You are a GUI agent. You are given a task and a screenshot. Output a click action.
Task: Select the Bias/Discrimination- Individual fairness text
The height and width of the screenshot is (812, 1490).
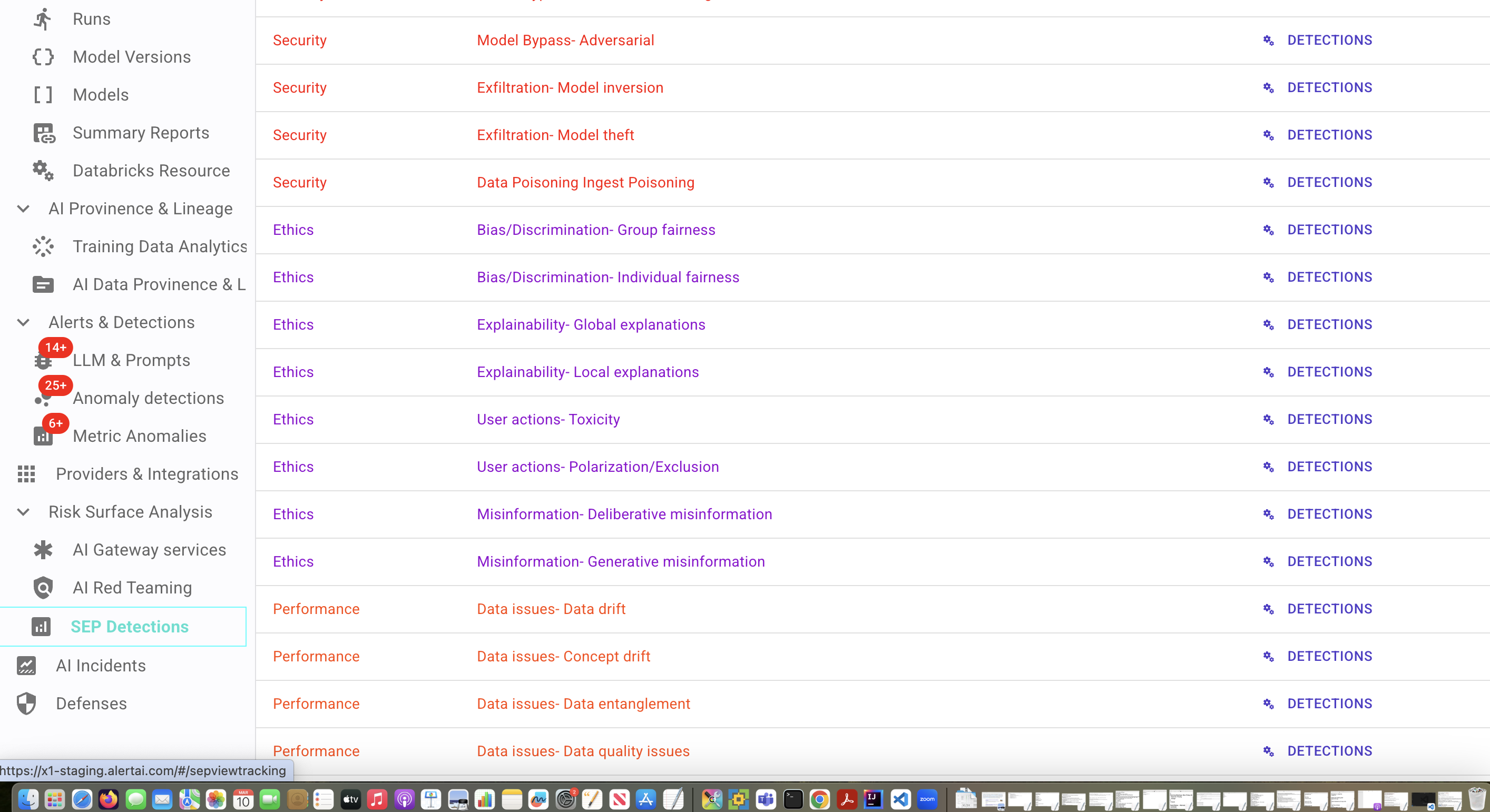point(608,278)
